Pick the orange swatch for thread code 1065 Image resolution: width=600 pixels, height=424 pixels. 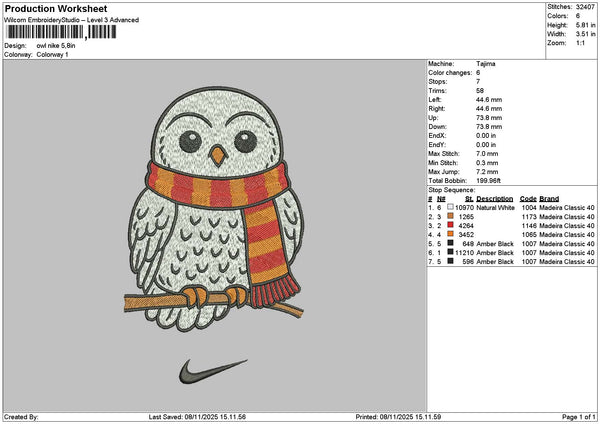click(450, 234)
